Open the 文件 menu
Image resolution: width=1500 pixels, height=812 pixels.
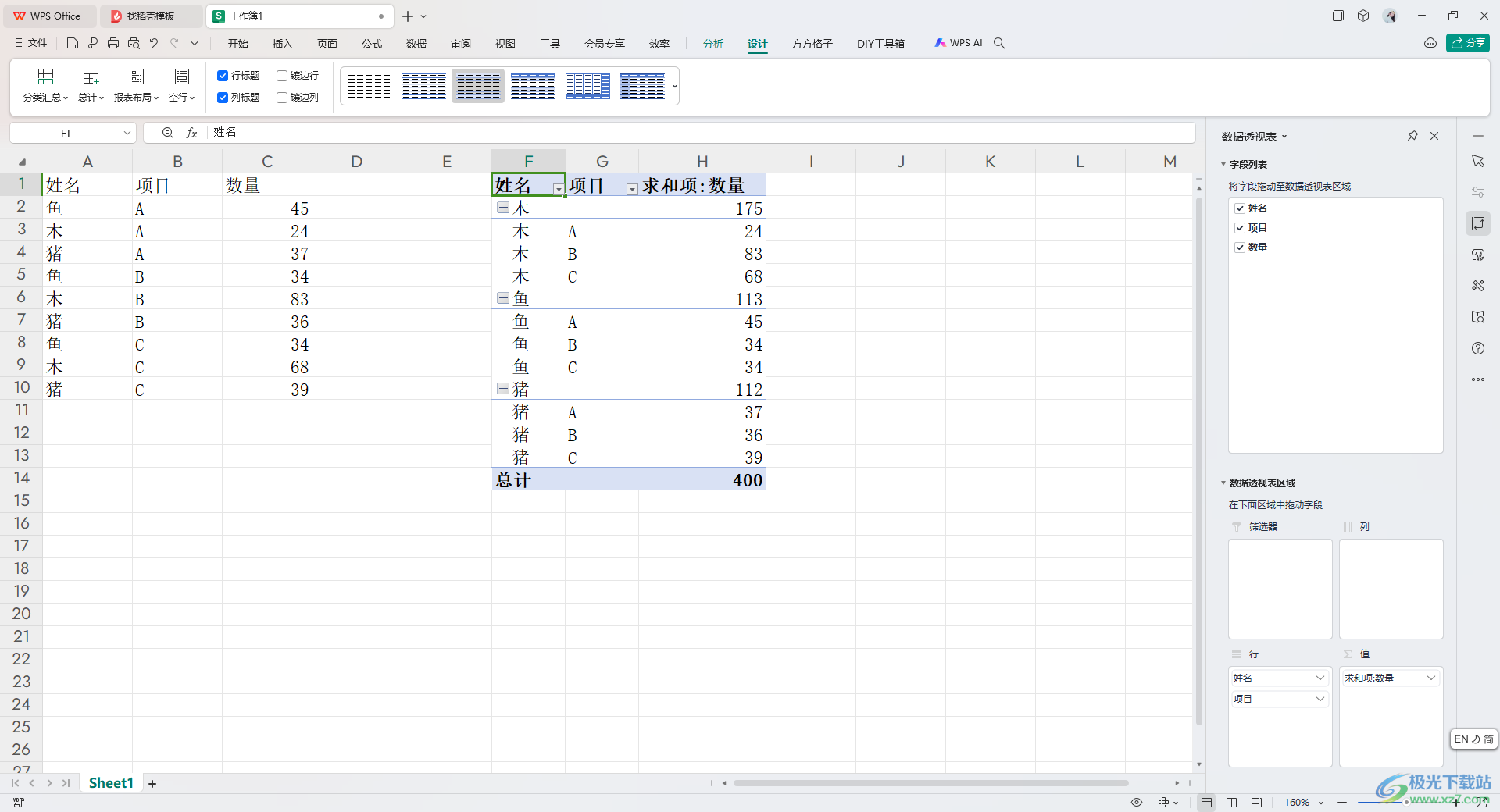click(31, 44)
